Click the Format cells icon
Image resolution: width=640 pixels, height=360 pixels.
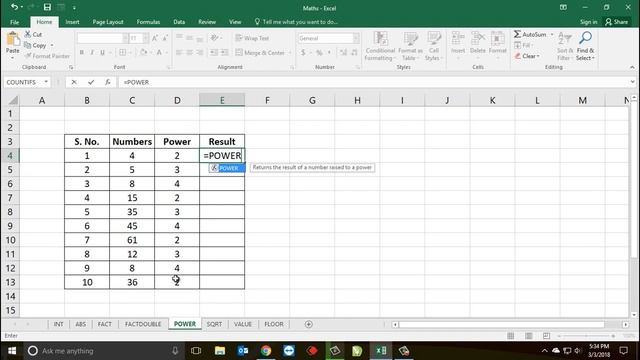tap(497, 38)
